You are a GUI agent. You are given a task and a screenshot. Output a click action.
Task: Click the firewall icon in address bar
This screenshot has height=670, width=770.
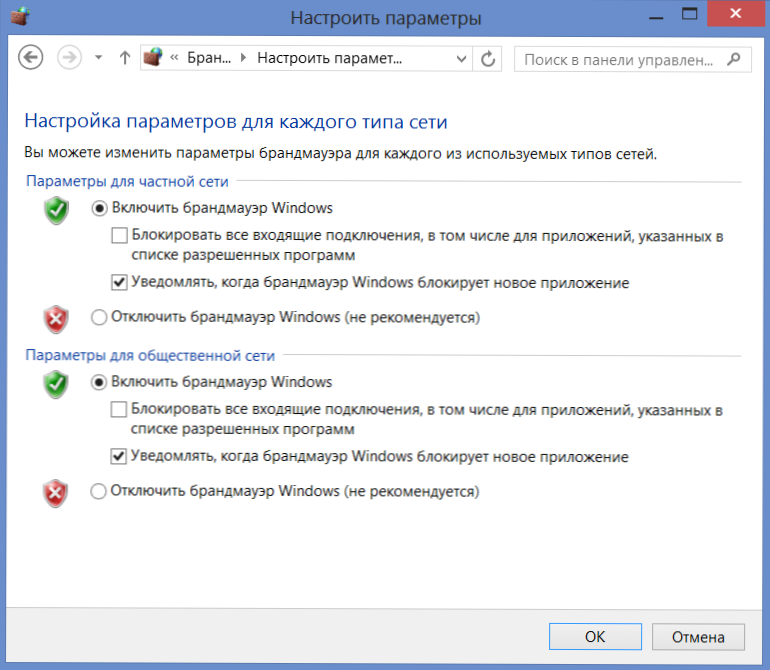click(x=153, y=57)
